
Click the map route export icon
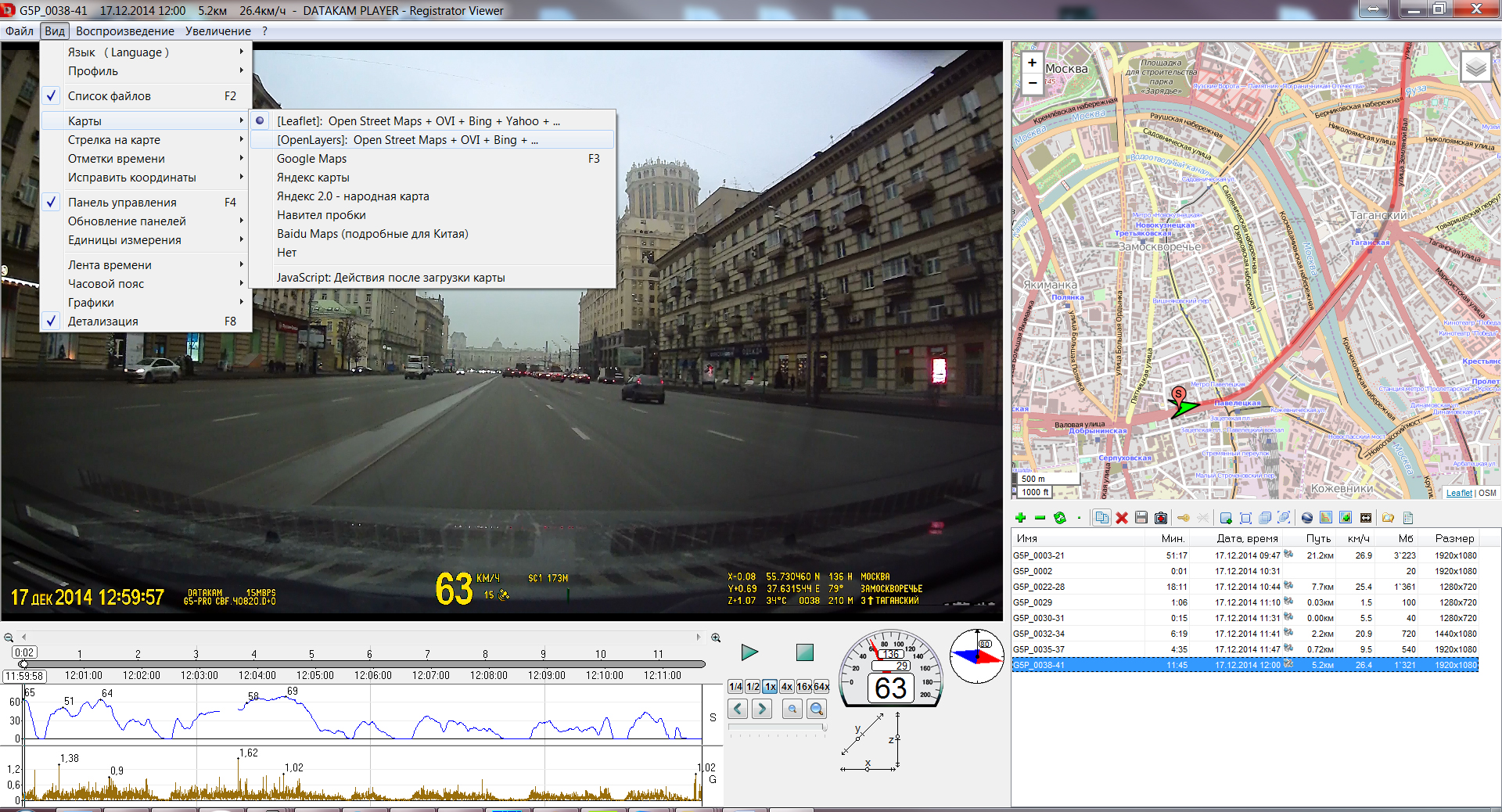pos(1326,518)
